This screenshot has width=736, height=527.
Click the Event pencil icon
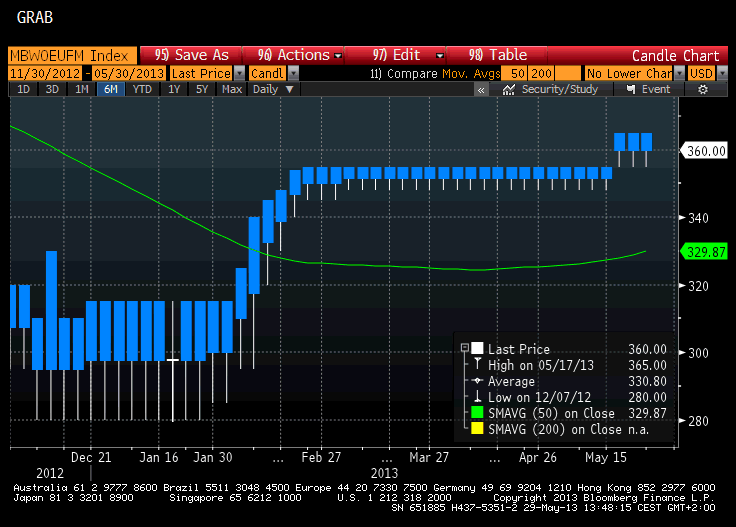(x=628, y=89)
